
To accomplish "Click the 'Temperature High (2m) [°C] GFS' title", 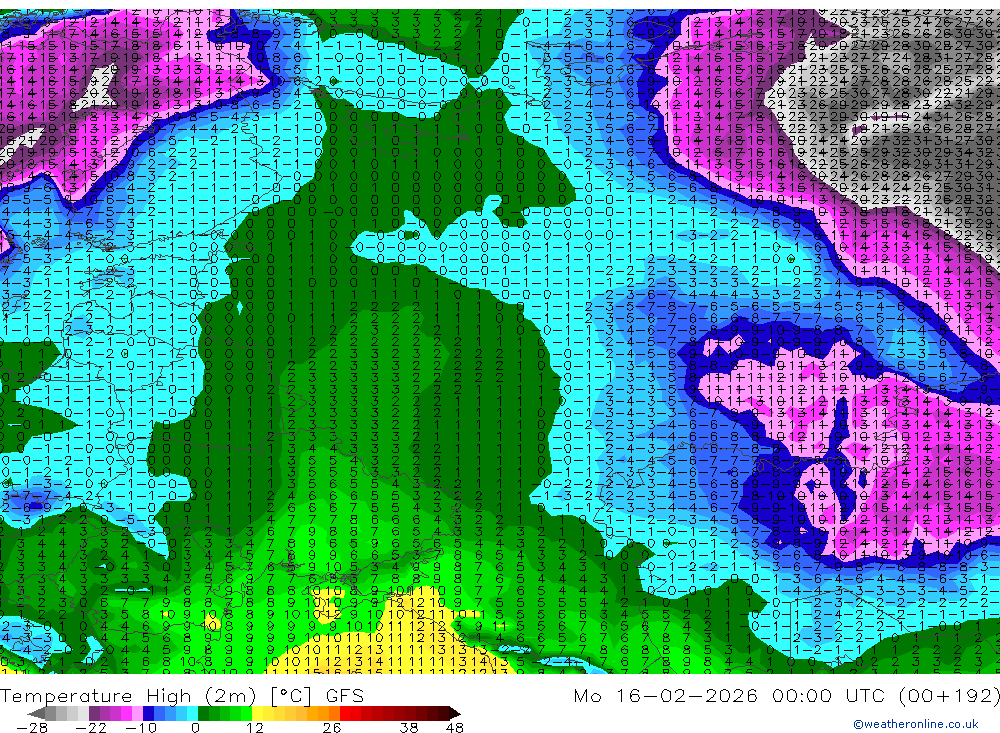I will (x=182, y=695).
